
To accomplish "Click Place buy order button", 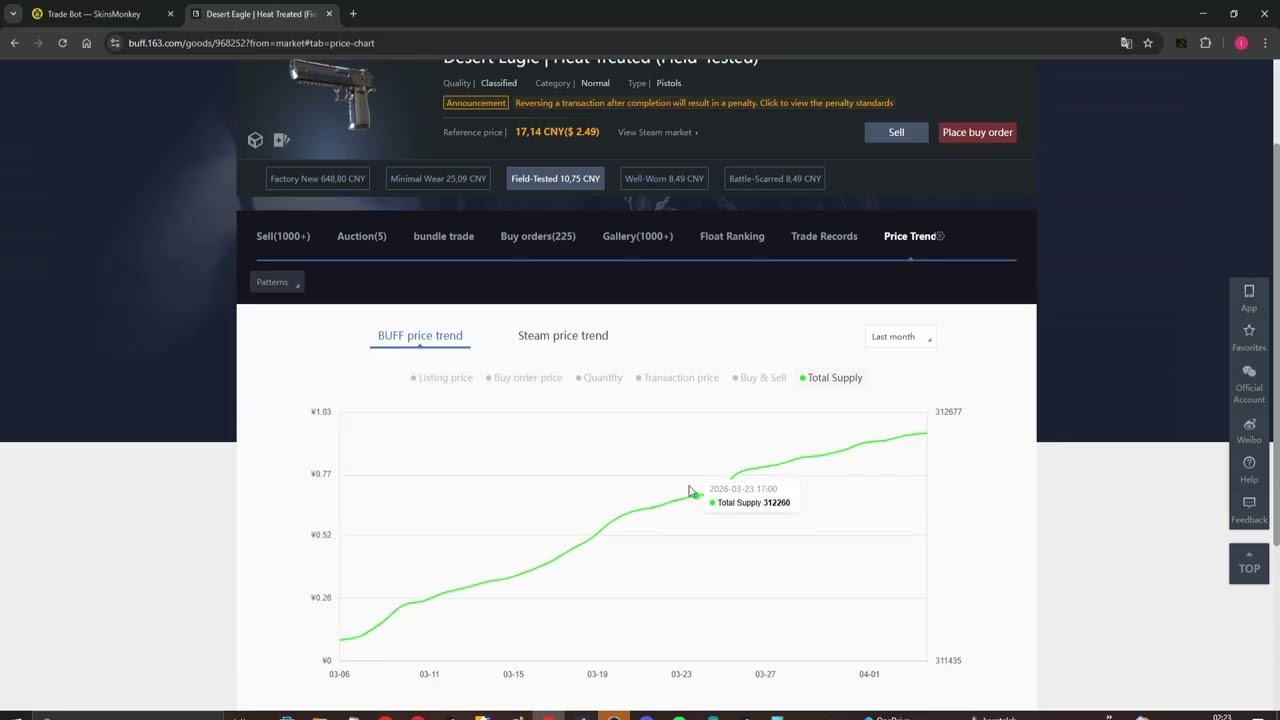I will [x=977, y=132].
